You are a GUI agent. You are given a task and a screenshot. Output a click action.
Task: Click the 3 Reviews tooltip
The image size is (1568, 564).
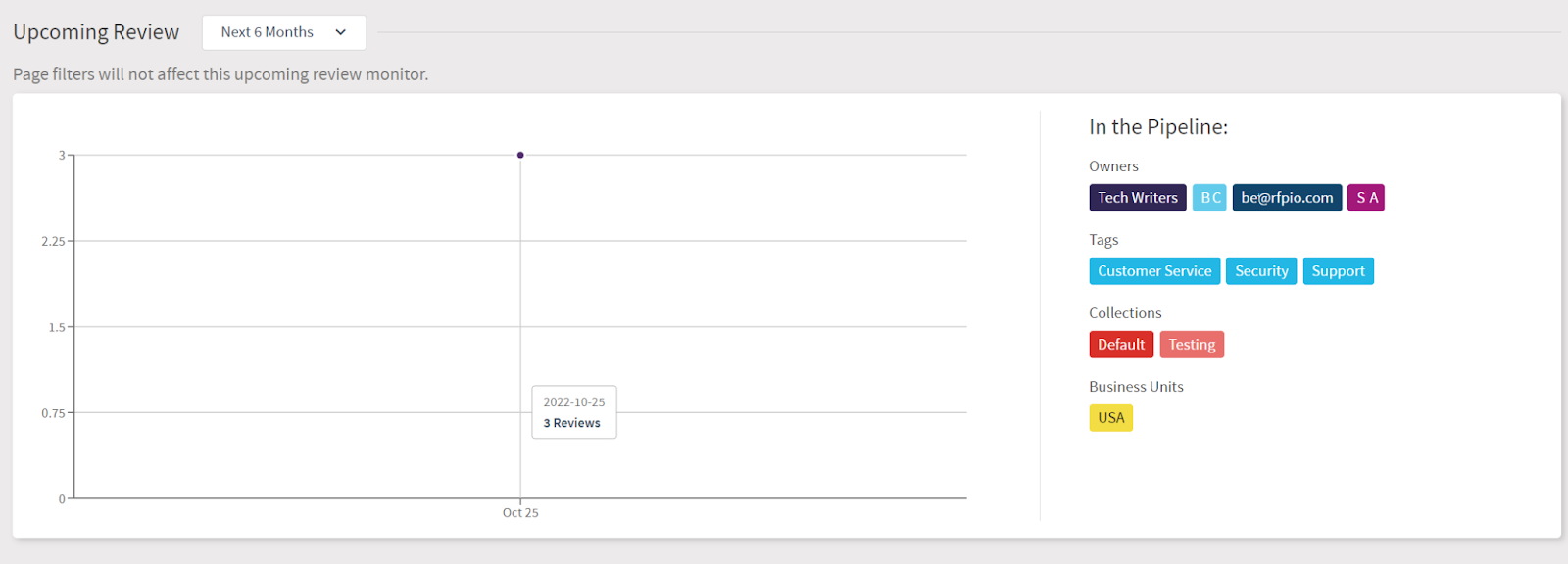point(572,423)
